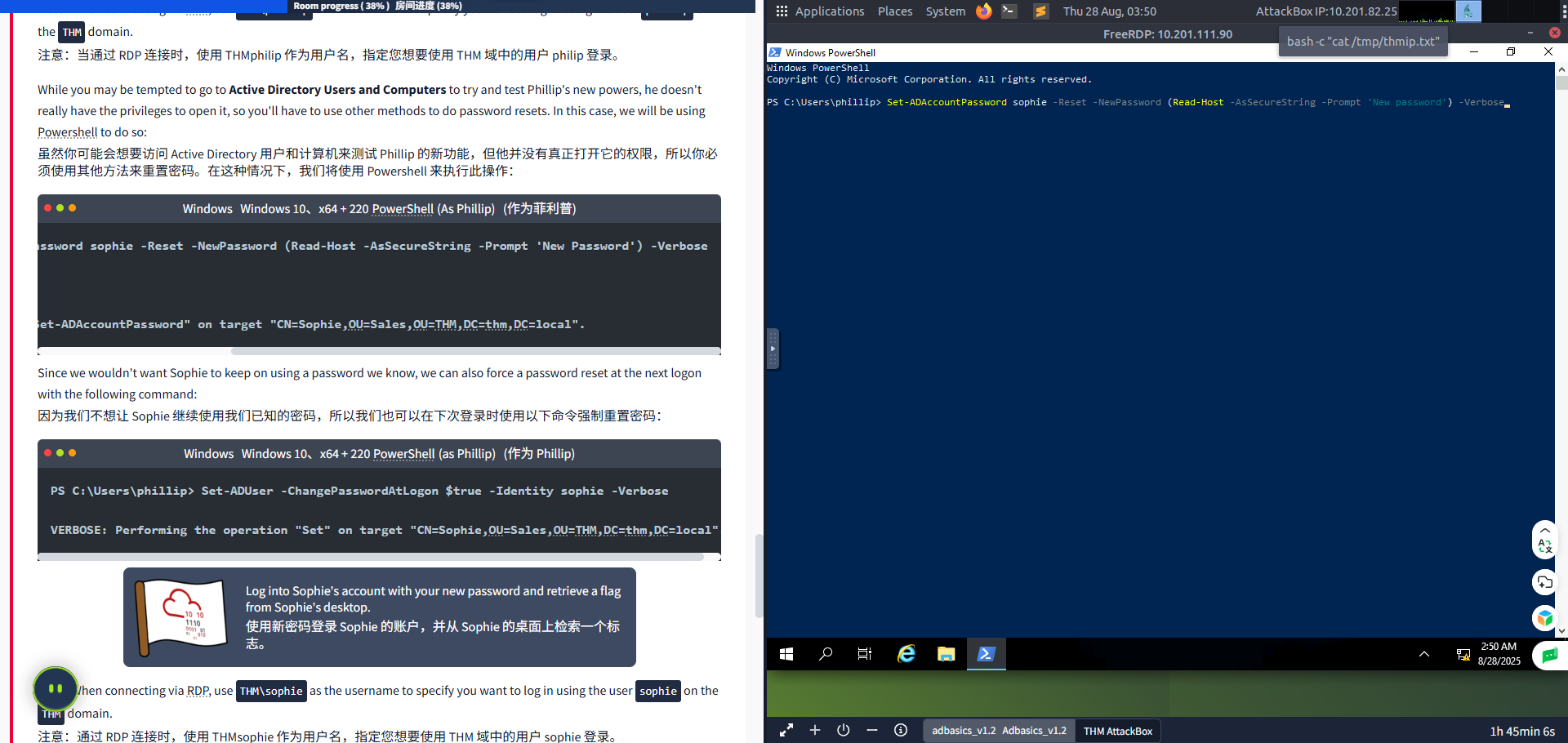Click the flag illustration image

[x=180, y=617]
